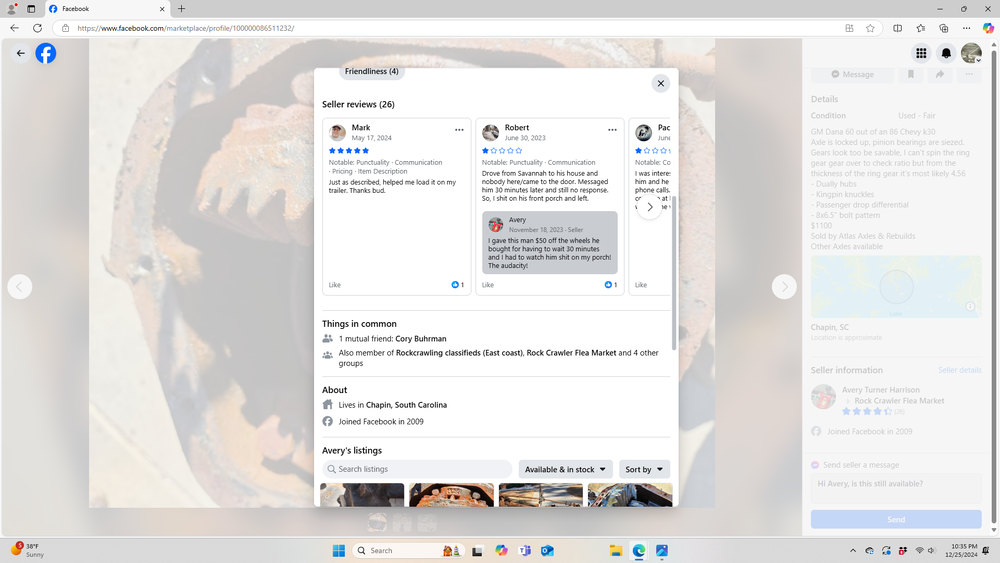Open more listing options ellipsis
This screenshot has width=1000, height=563.
tap(969, 75)
